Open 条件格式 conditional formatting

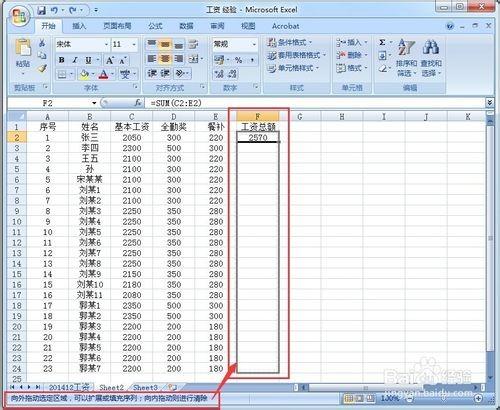(289, 42)
